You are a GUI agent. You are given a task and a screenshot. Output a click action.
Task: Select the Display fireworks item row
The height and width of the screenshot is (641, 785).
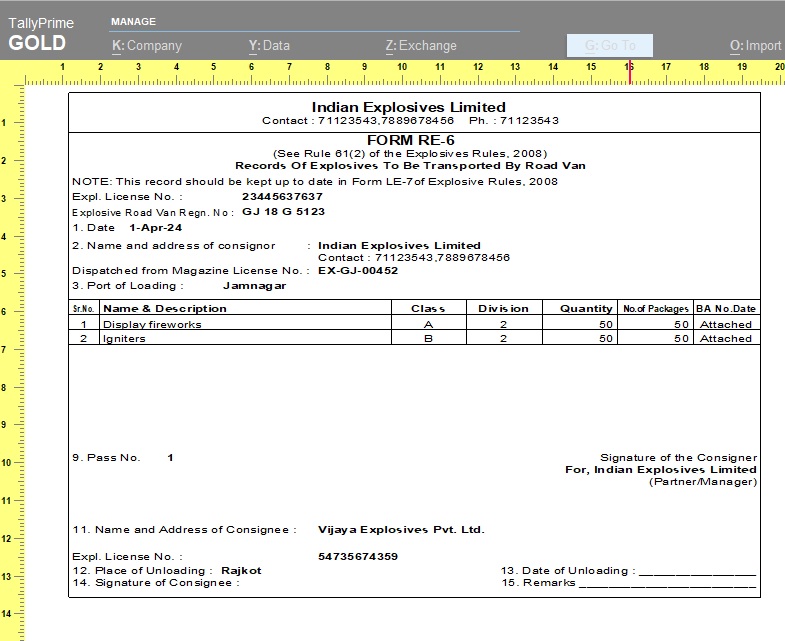(152, 324)
